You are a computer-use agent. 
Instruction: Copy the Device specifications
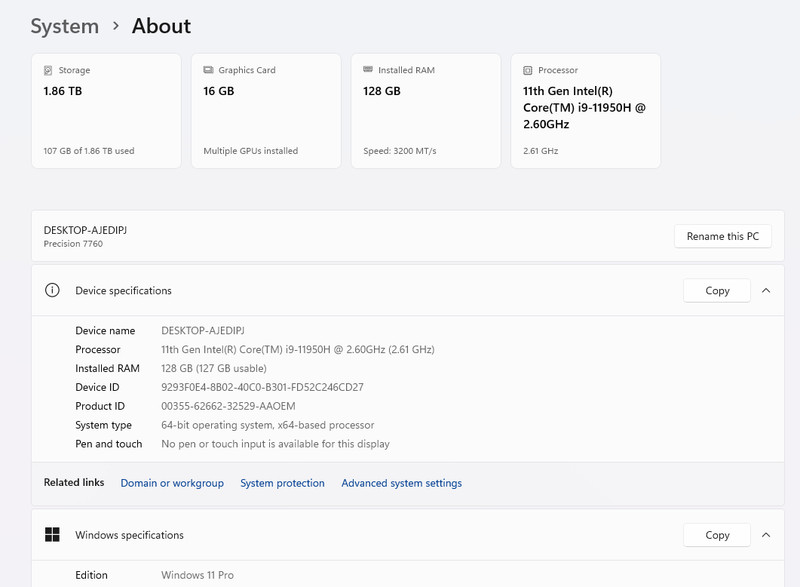point(717,290)
